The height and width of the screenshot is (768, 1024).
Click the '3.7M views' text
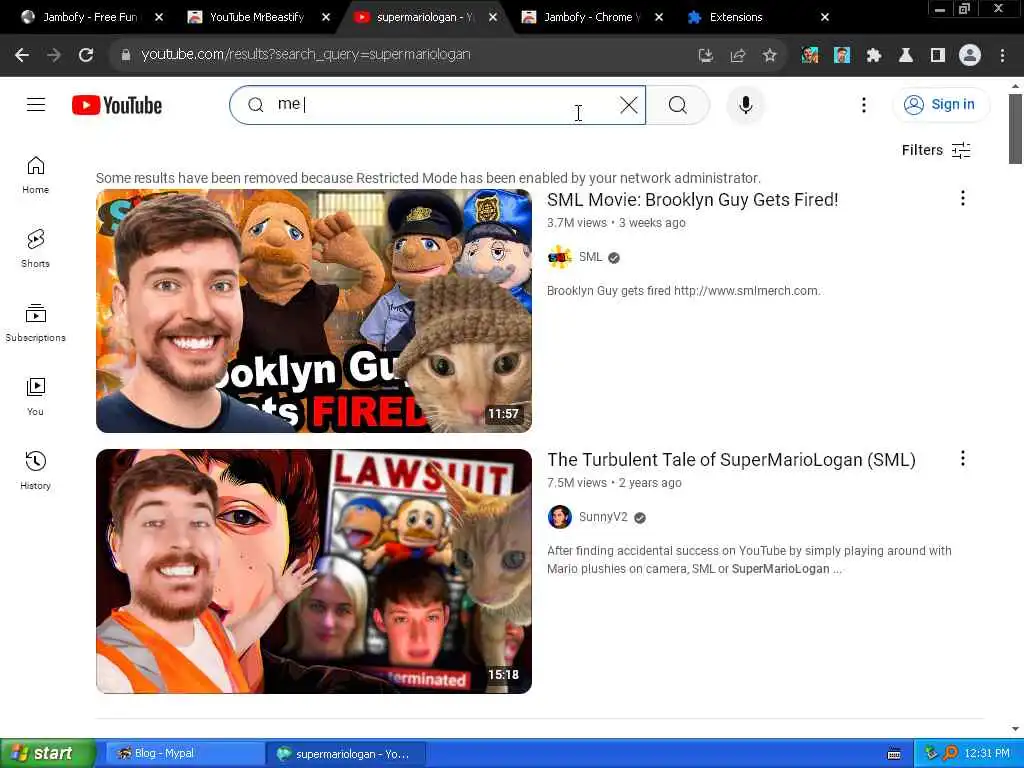point(577,223)
